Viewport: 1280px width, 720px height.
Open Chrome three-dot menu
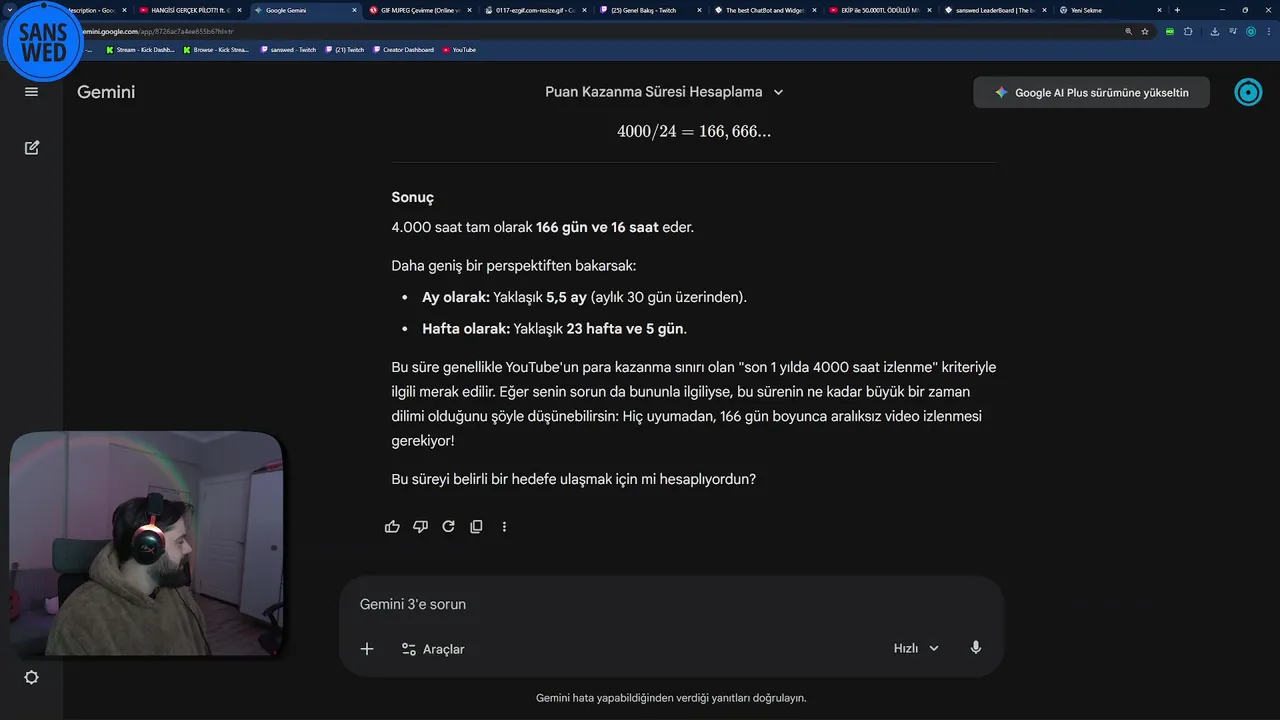1269,31
